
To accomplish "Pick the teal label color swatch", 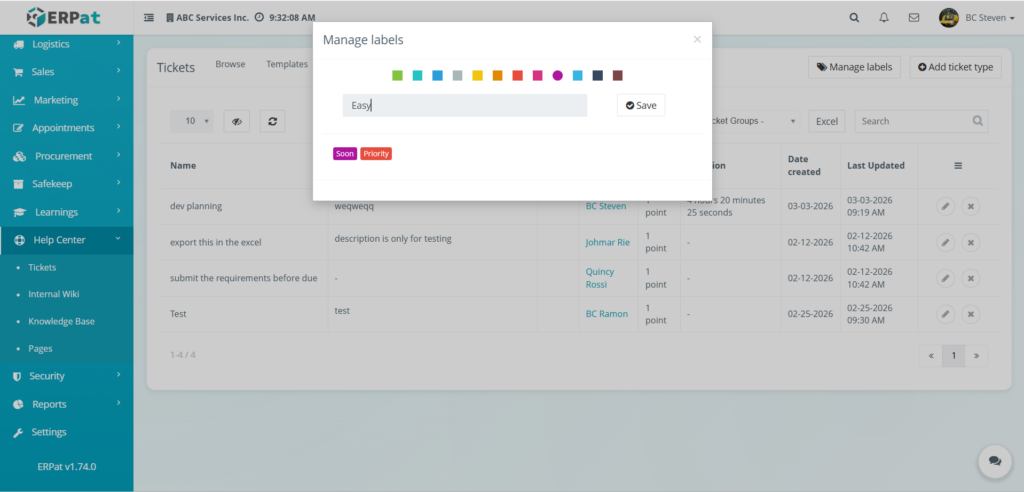I will coord(417,76).
